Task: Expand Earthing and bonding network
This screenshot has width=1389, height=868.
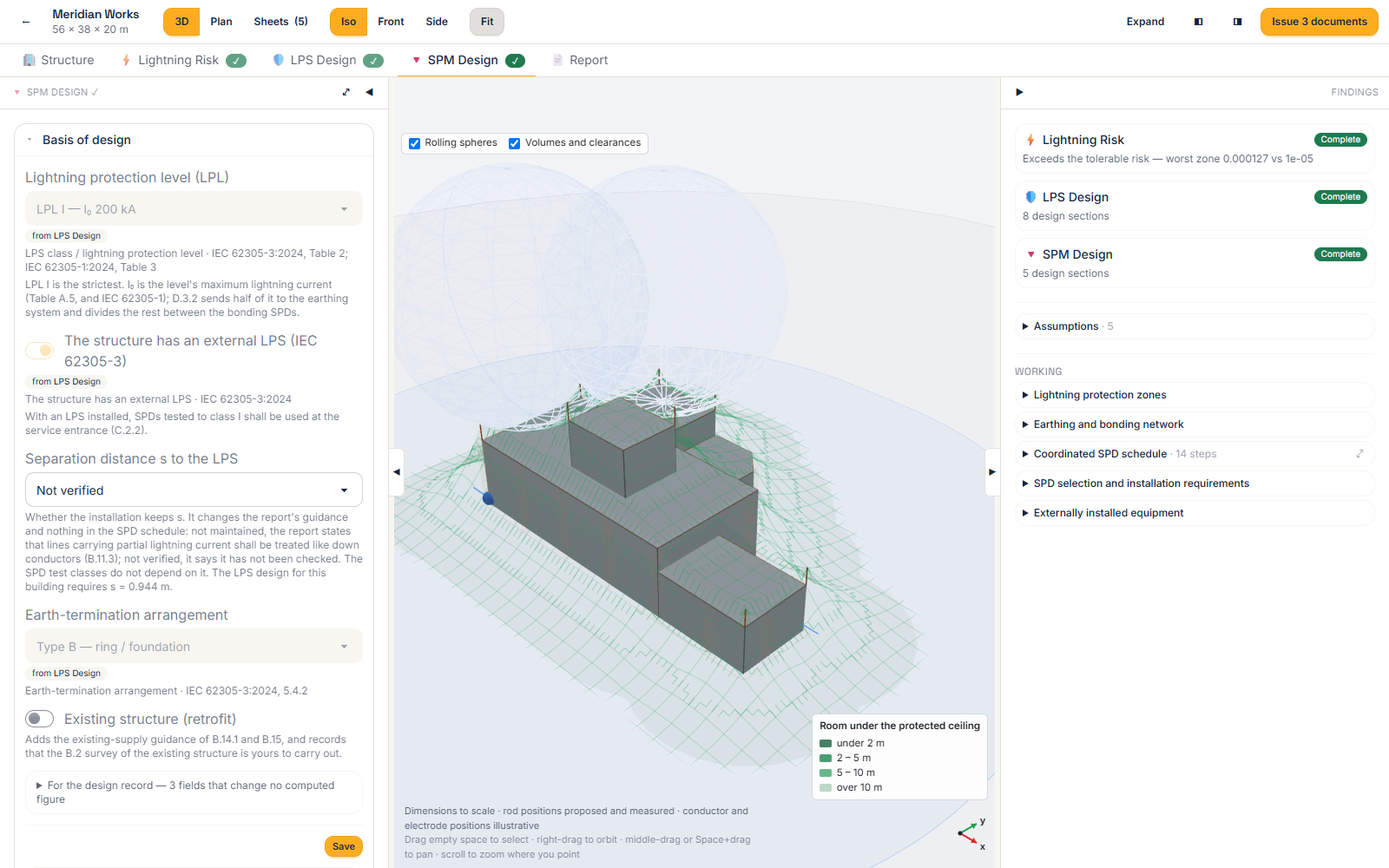Action: 1195,424
